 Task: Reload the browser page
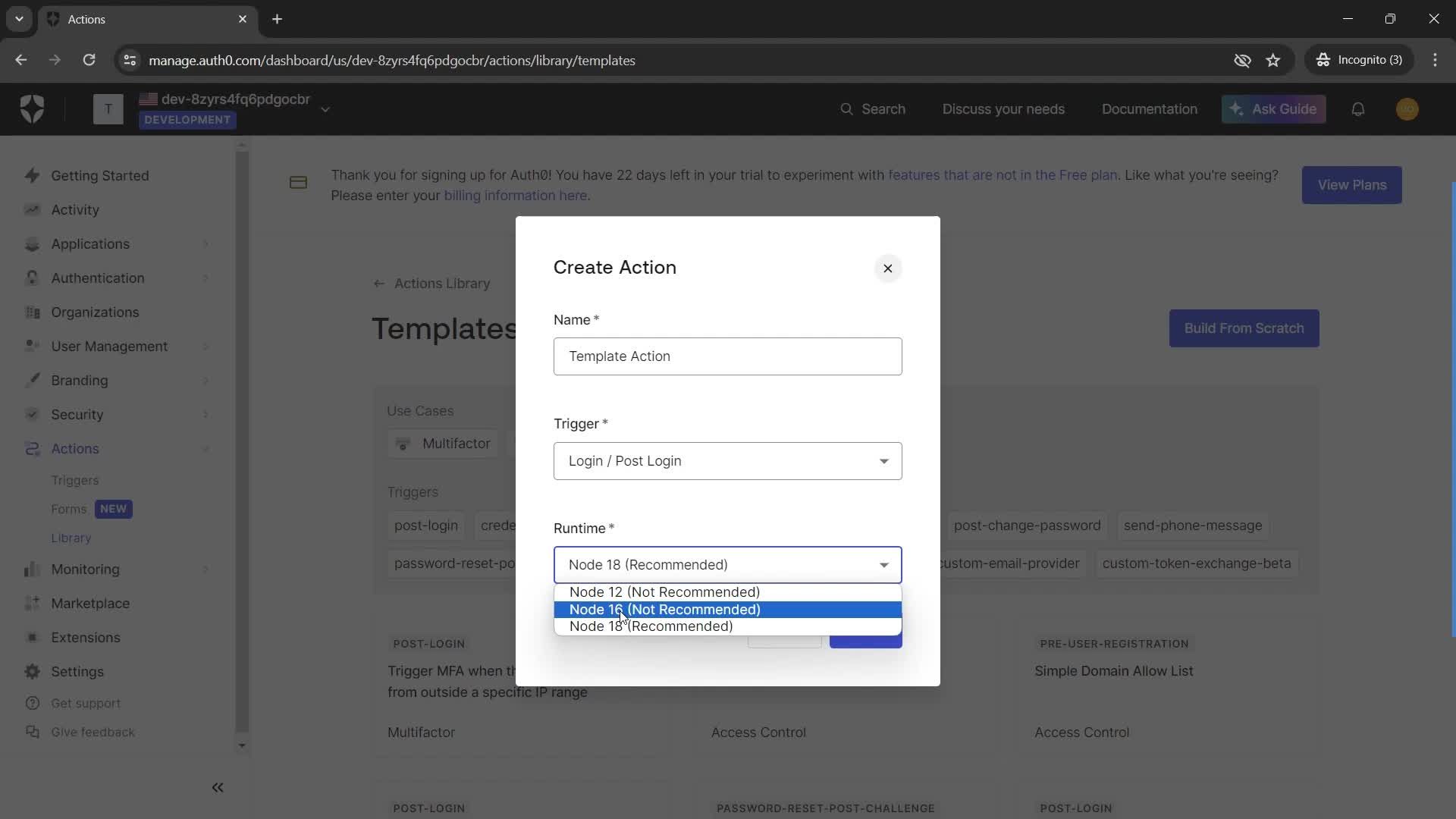point(89,60)
